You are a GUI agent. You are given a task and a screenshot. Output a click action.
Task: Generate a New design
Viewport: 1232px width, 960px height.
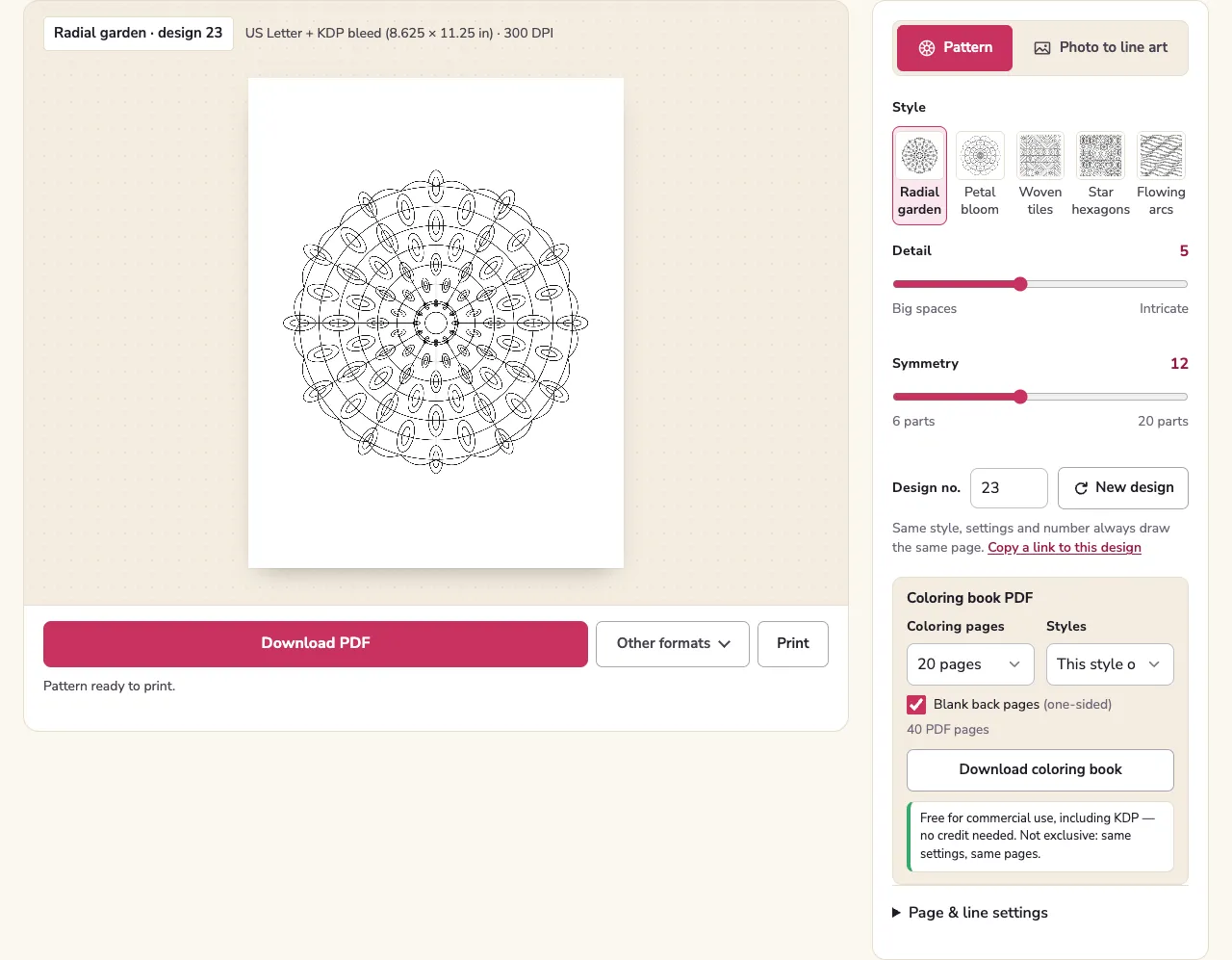click(x=1123, y=488)
